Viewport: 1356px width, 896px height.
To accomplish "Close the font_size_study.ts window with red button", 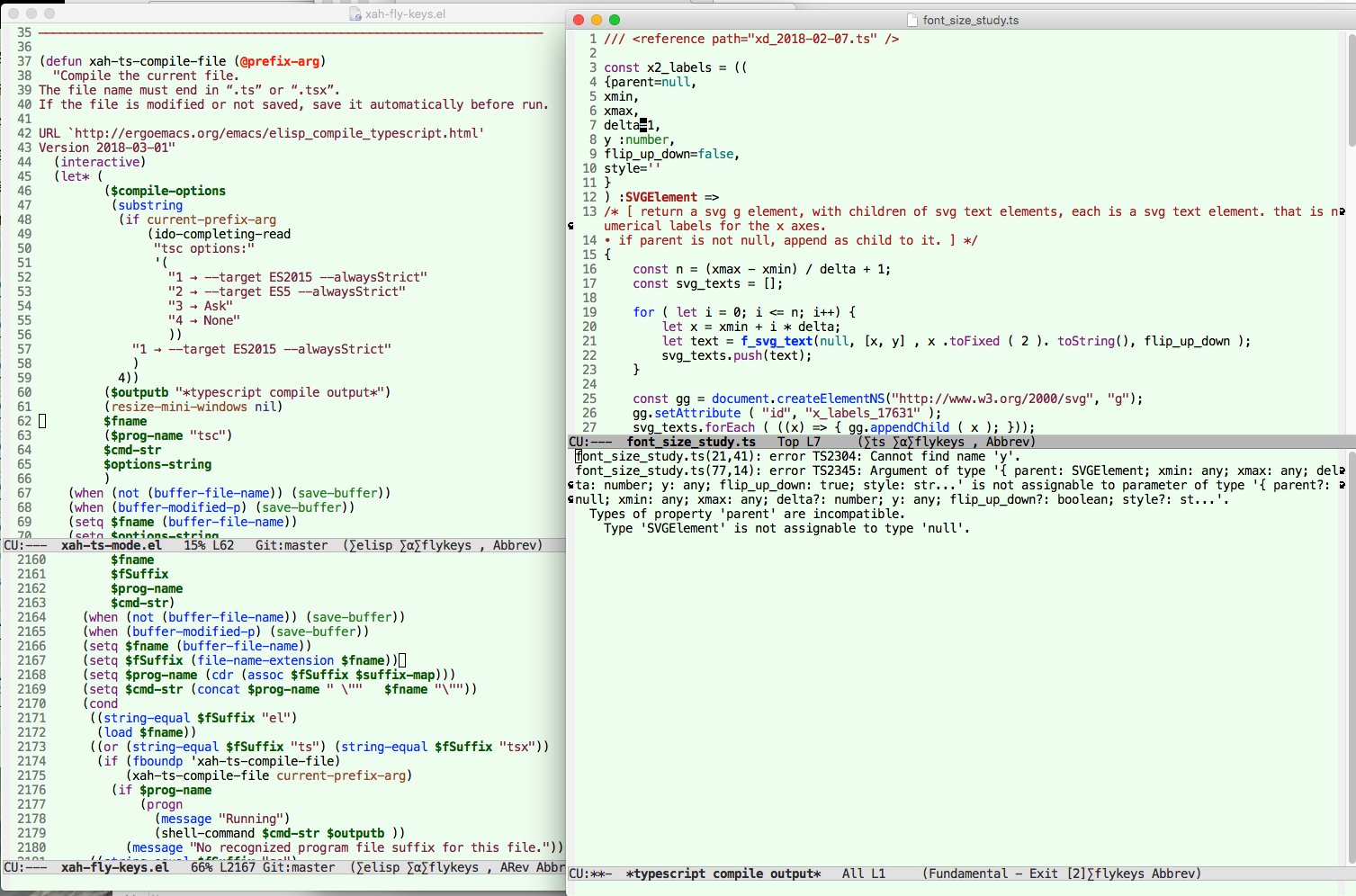I will (x=579, y=20).
